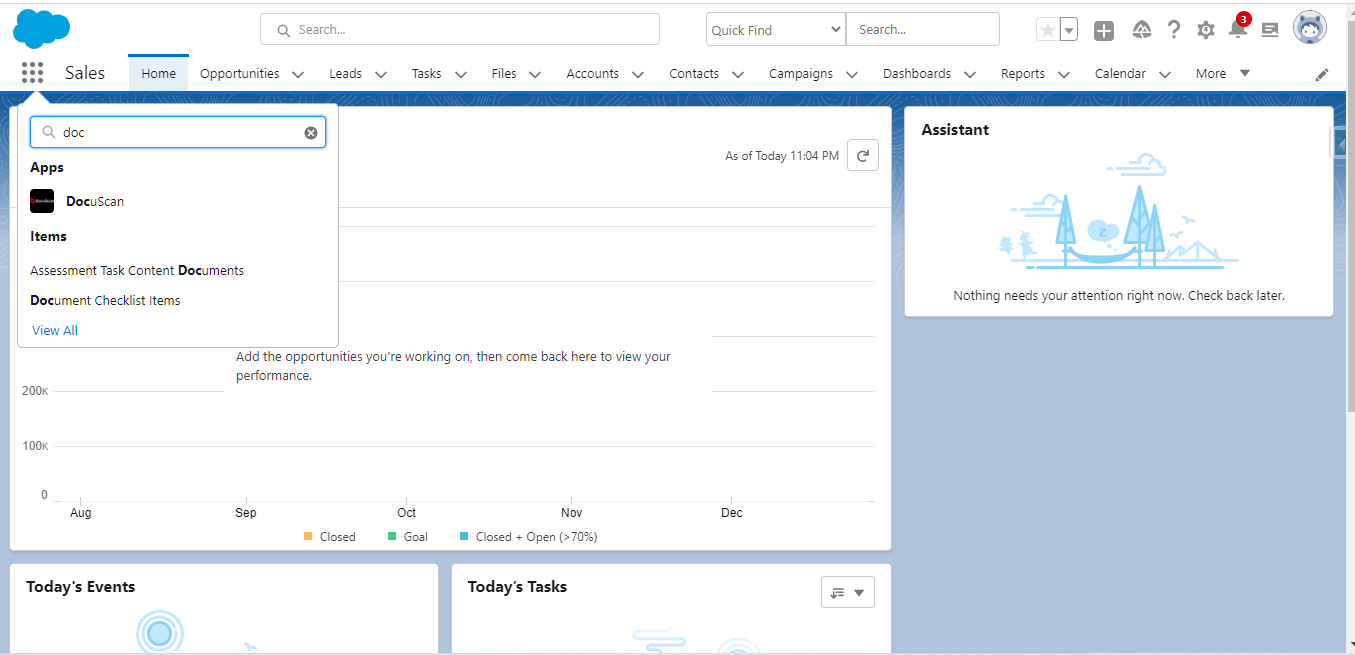This screenshot has width=1355, height=655.
Task: Click the global Search input field
Action: pyautogui.click(x=459, y=29)
